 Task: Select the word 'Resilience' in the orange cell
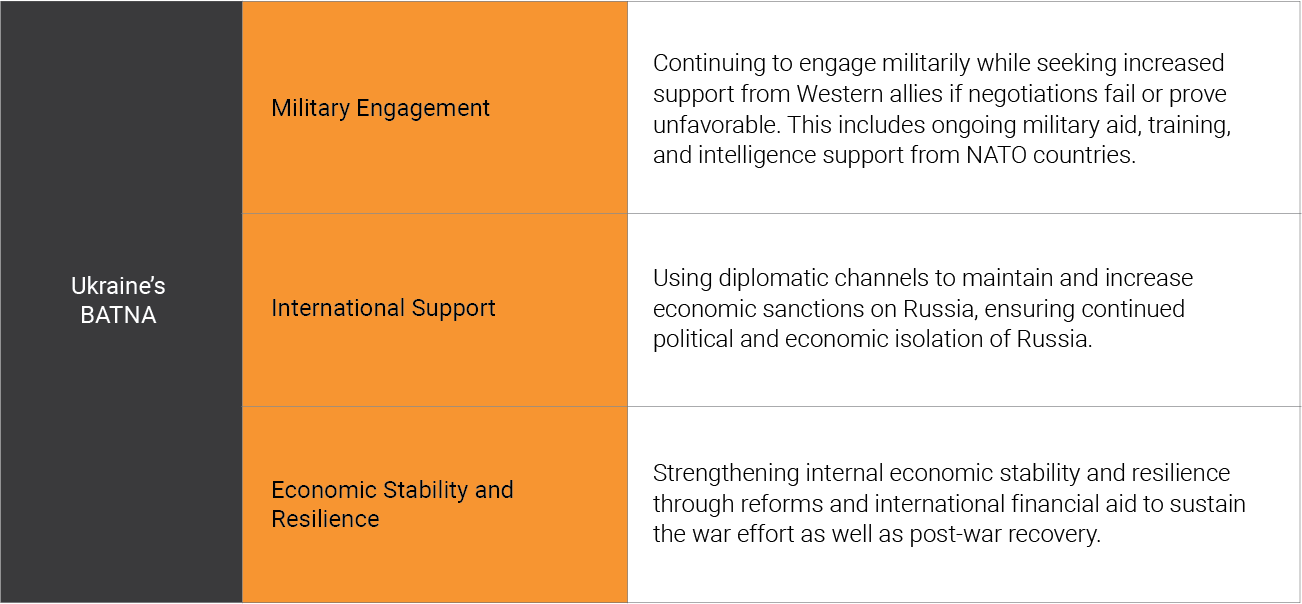coord(325,519)
